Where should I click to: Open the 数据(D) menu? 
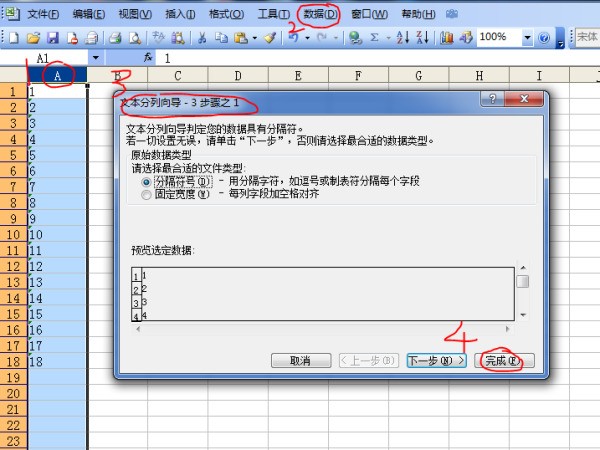(320, 14)
